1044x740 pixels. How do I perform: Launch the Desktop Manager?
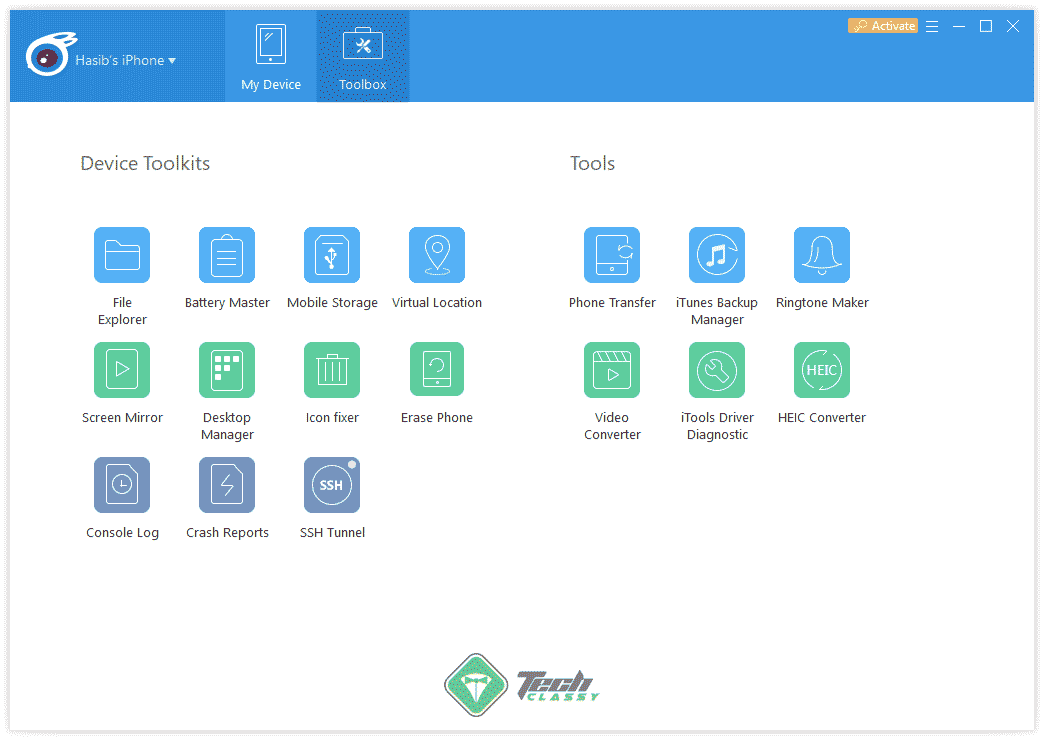coord(227,370)
